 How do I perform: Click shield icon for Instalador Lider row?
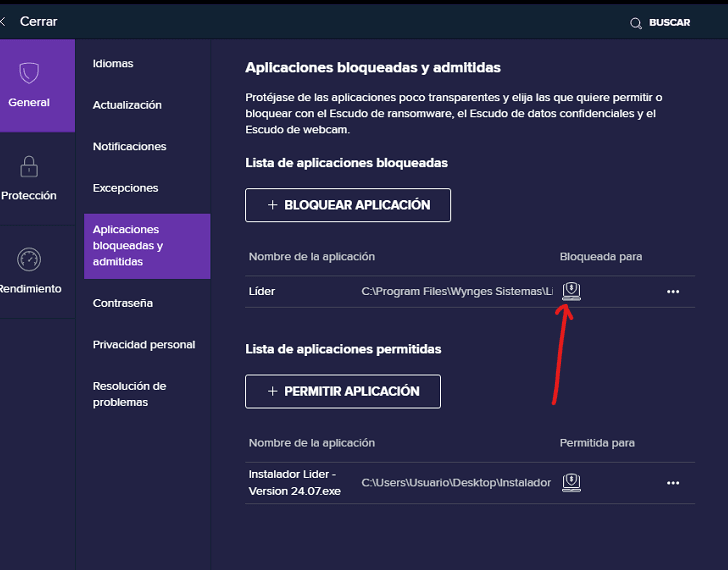click(571, 482)
